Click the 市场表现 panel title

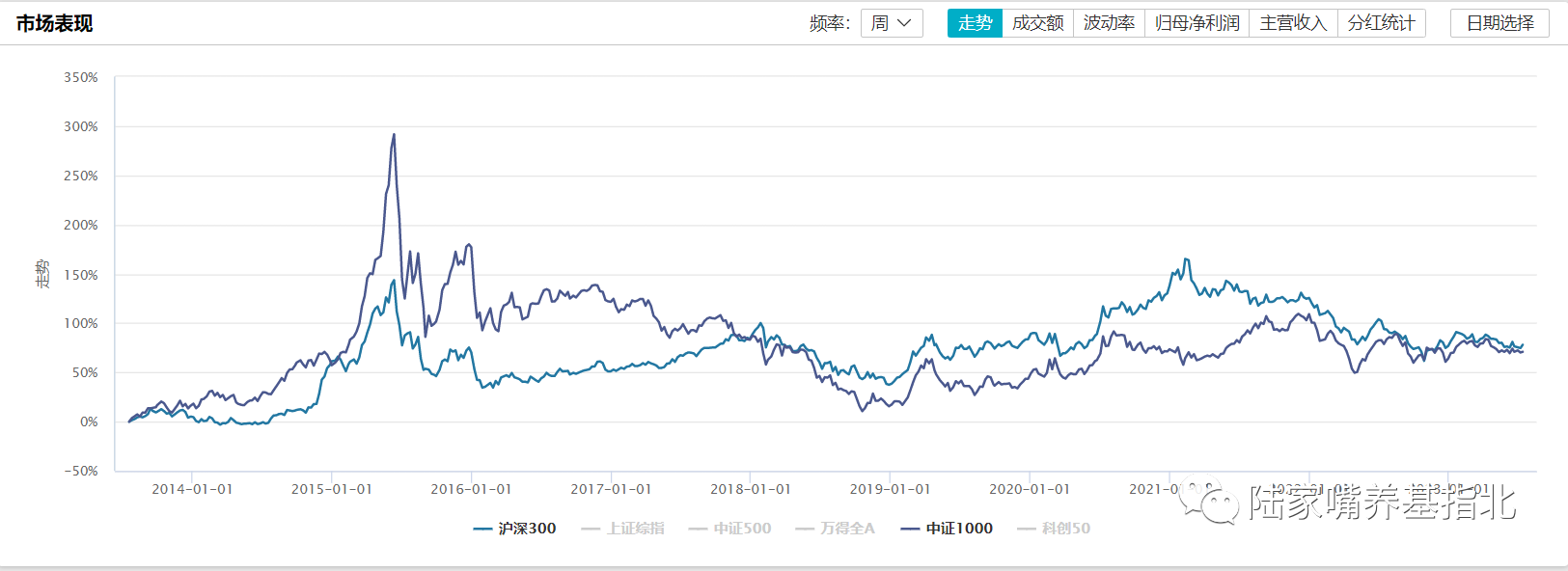(x=54, y=23)
